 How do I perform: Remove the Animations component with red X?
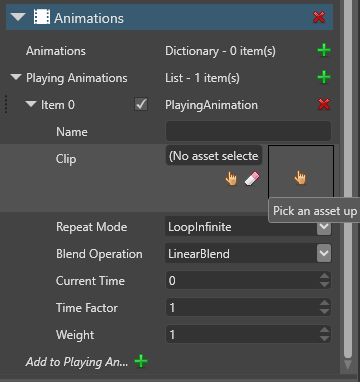(319, 17)
